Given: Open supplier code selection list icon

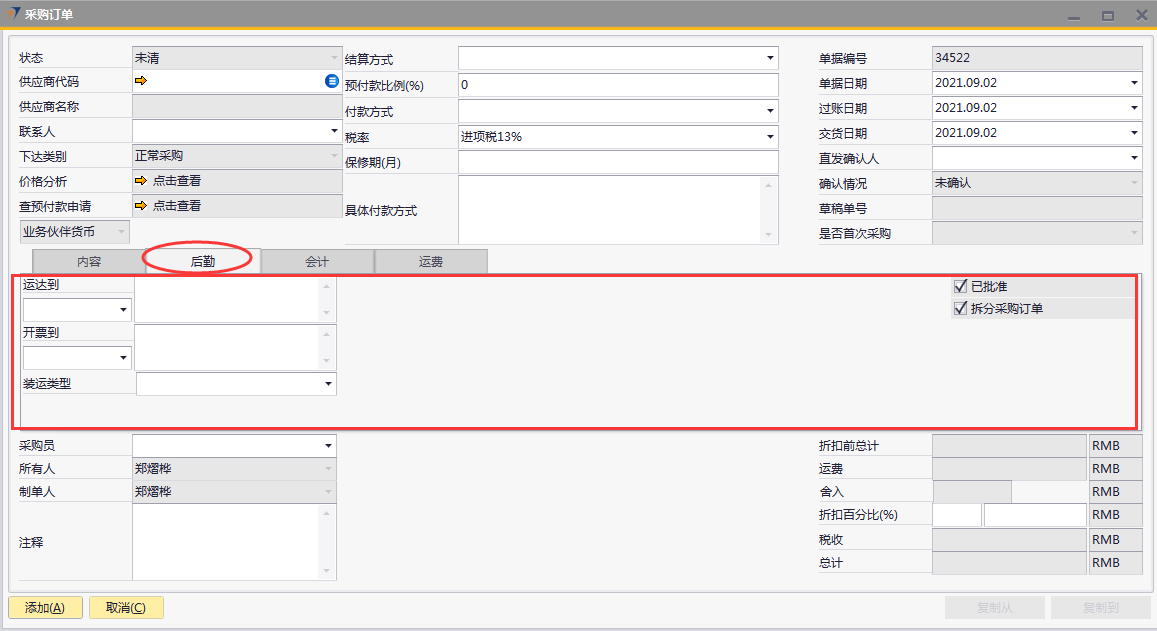Looking at the screenshot, I should (x=332, y=81).
